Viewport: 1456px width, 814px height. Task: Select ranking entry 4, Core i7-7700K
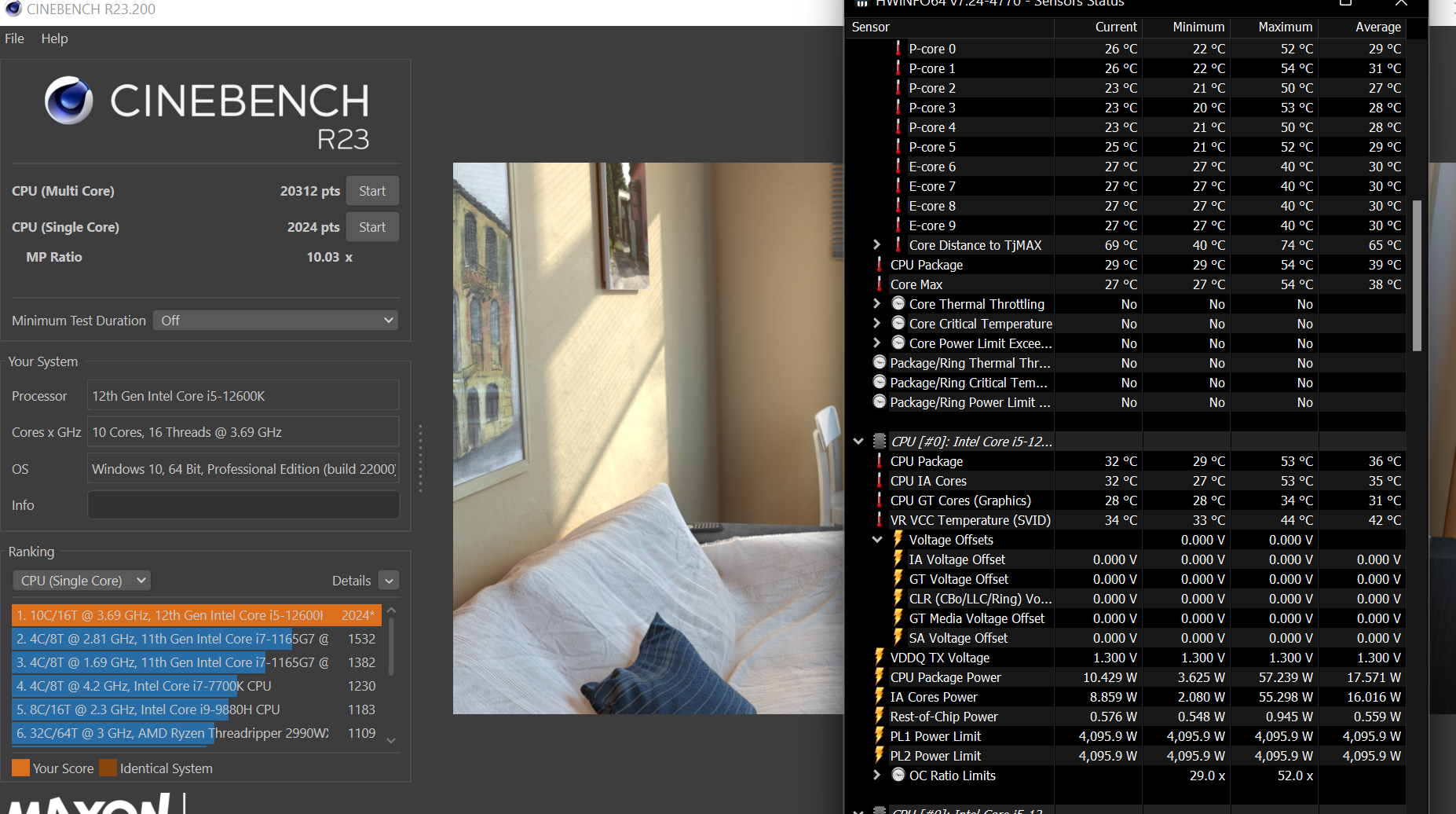pyautogui.click(x=196, y=686)
